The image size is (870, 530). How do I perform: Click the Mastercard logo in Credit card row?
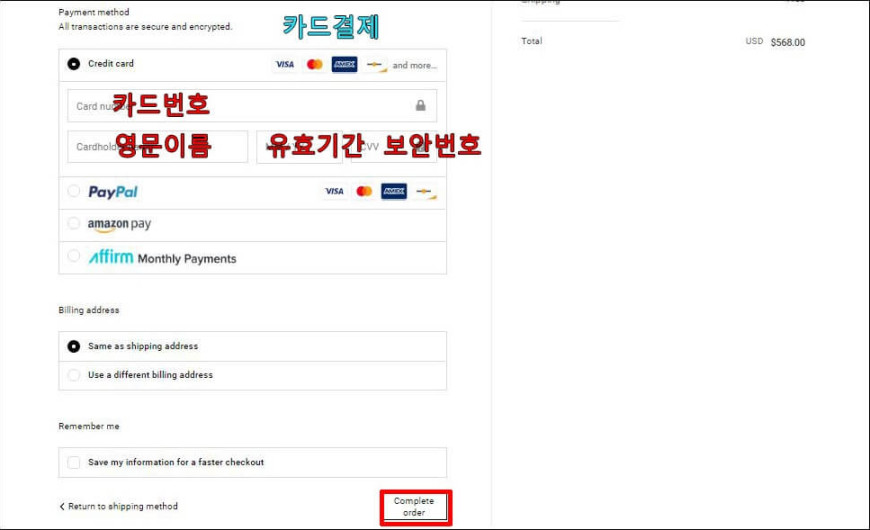point(315,64)
